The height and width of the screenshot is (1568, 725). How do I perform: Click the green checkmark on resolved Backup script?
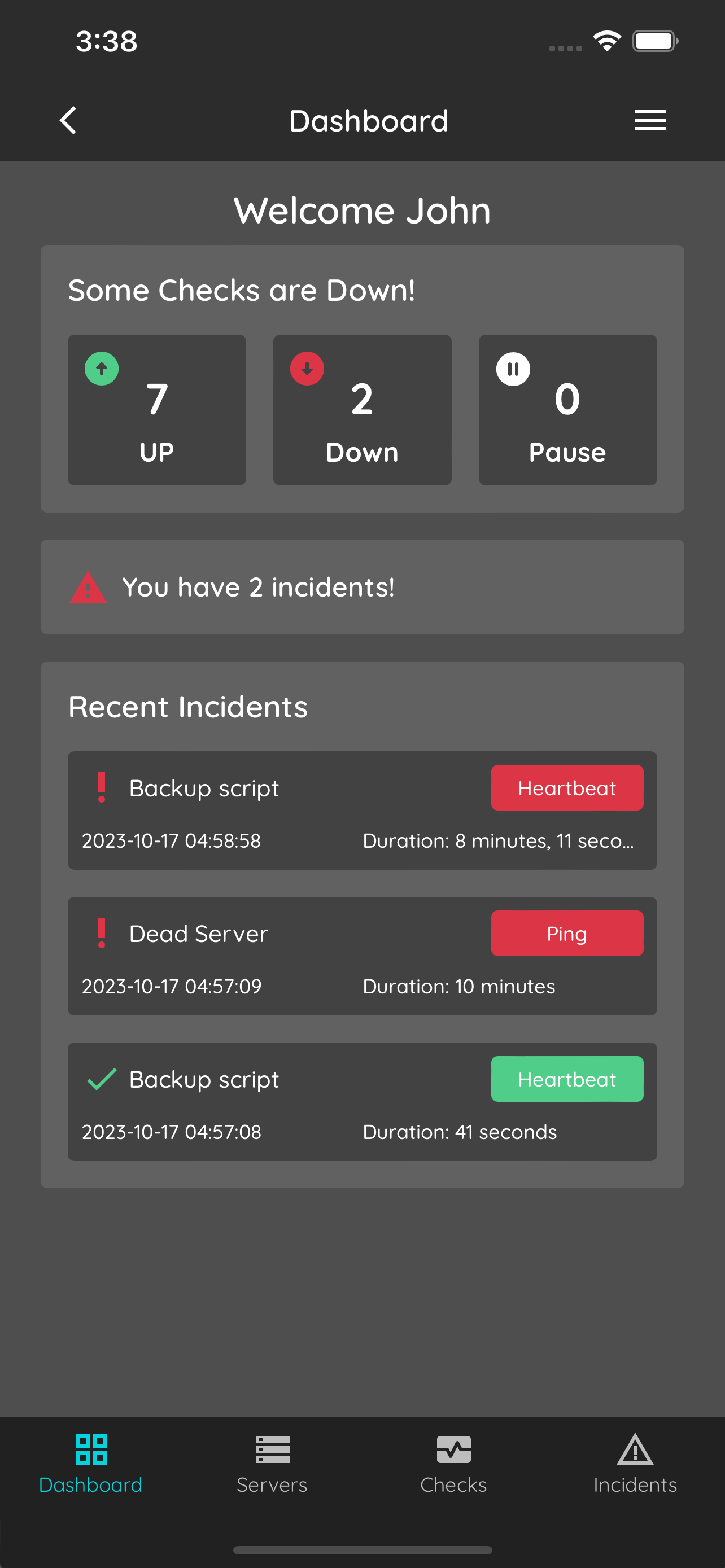pyautogui.click(x=102, y=1079)
